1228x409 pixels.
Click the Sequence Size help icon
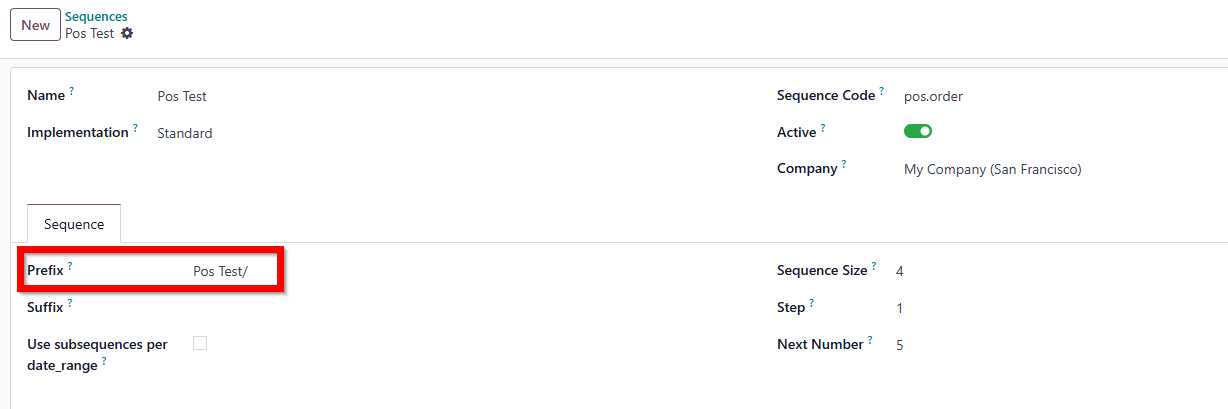[874, 266]
